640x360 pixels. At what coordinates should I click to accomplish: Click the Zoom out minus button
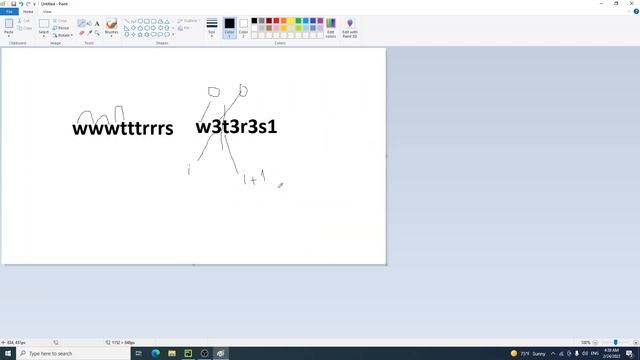tap(596, 342)
